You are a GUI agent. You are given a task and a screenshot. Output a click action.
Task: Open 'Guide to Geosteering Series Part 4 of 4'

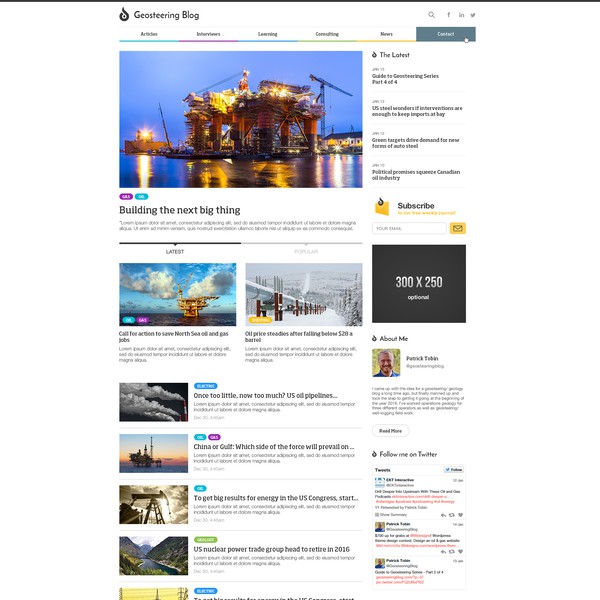tap(405, 79)
